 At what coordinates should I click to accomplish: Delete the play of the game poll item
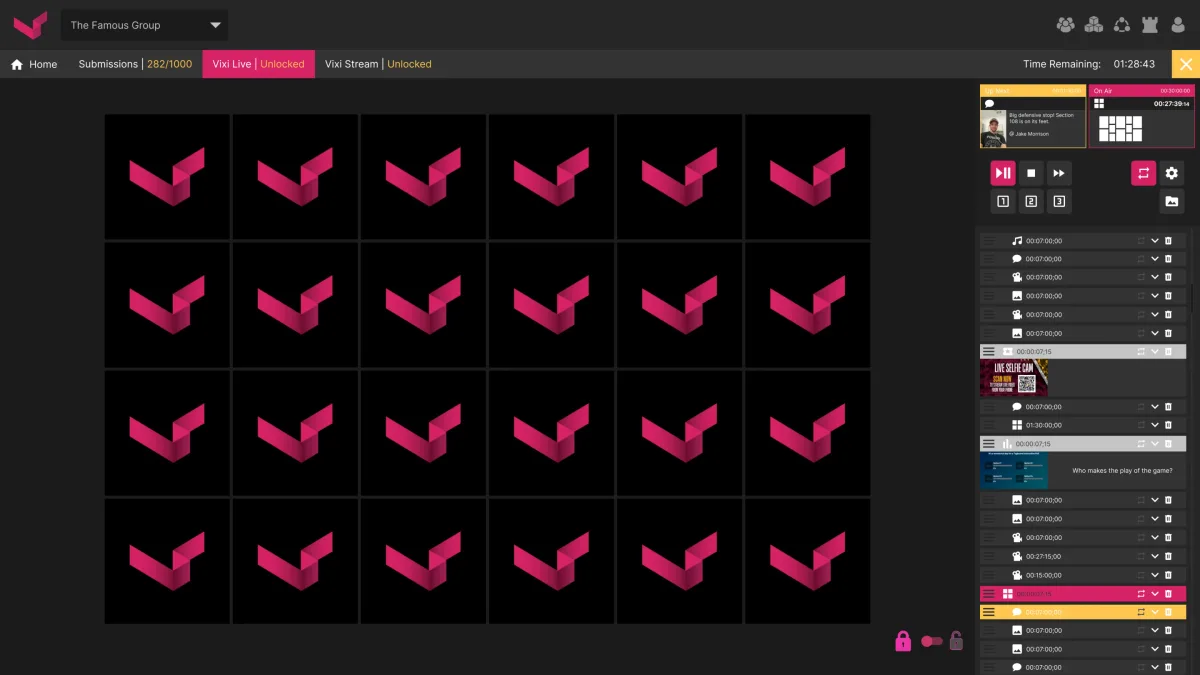pyautogui.click(x=1168, y=444)
